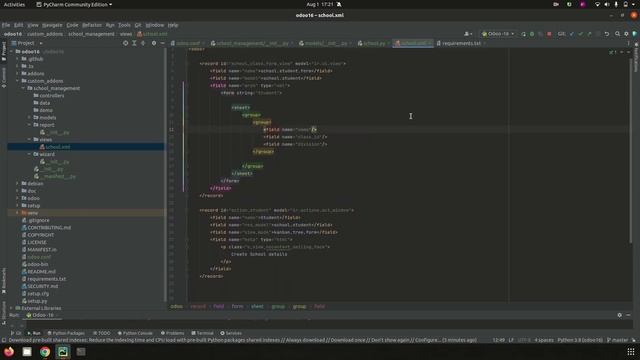Open the Tools menu

(x=124, y=25)
